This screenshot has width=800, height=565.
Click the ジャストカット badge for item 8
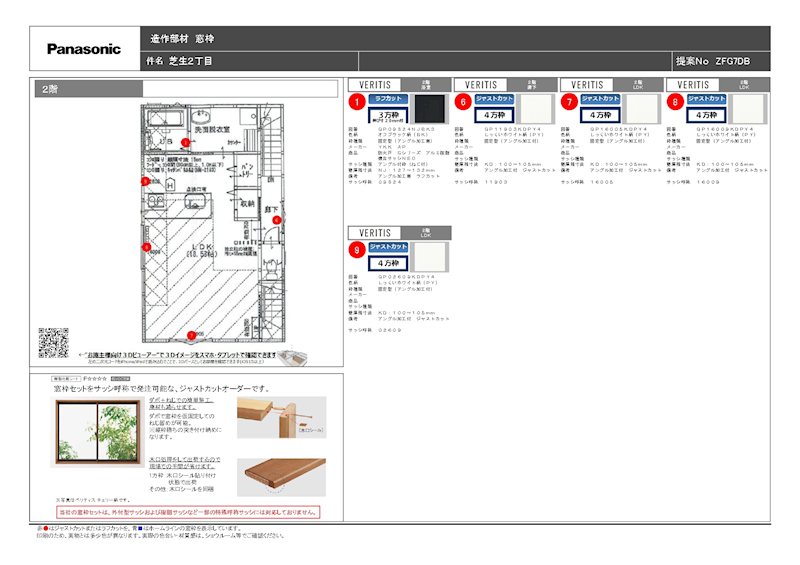[707, 99]
